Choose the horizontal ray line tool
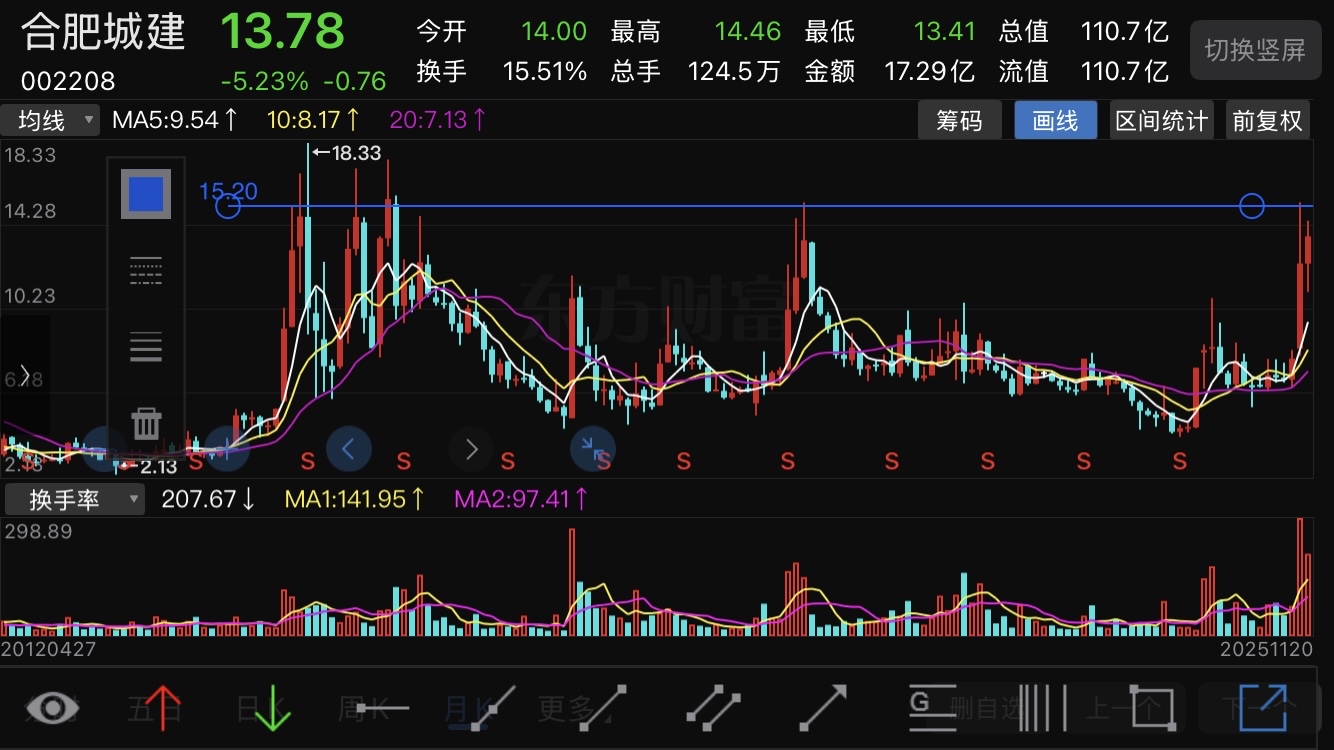The image size is (1334, 750). click(x=382, y=709)
